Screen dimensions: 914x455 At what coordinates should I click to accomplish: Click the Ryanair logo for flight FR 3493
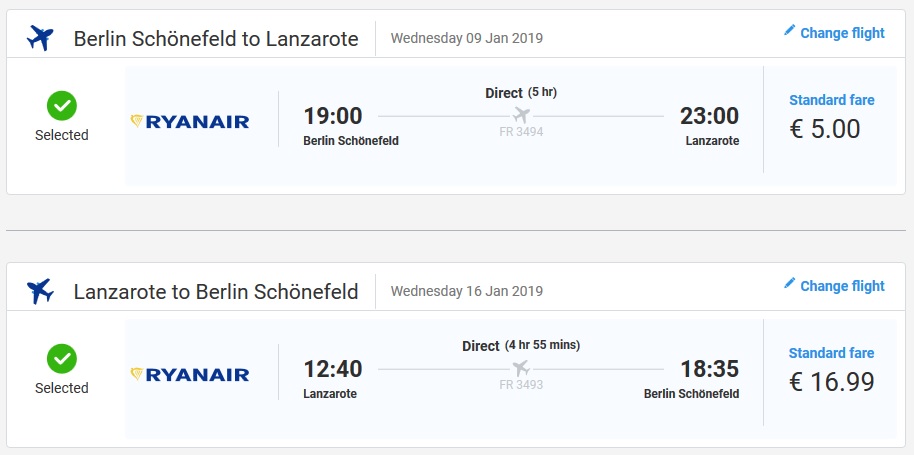190,374
